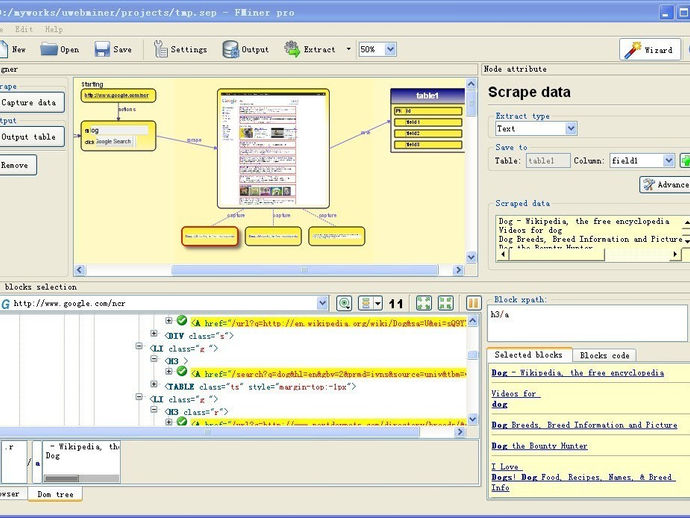Image resolution: width=690 pixels, height=518 pixels.
Task: Open a project with the Open folder icon
Action: click(49, 49)
